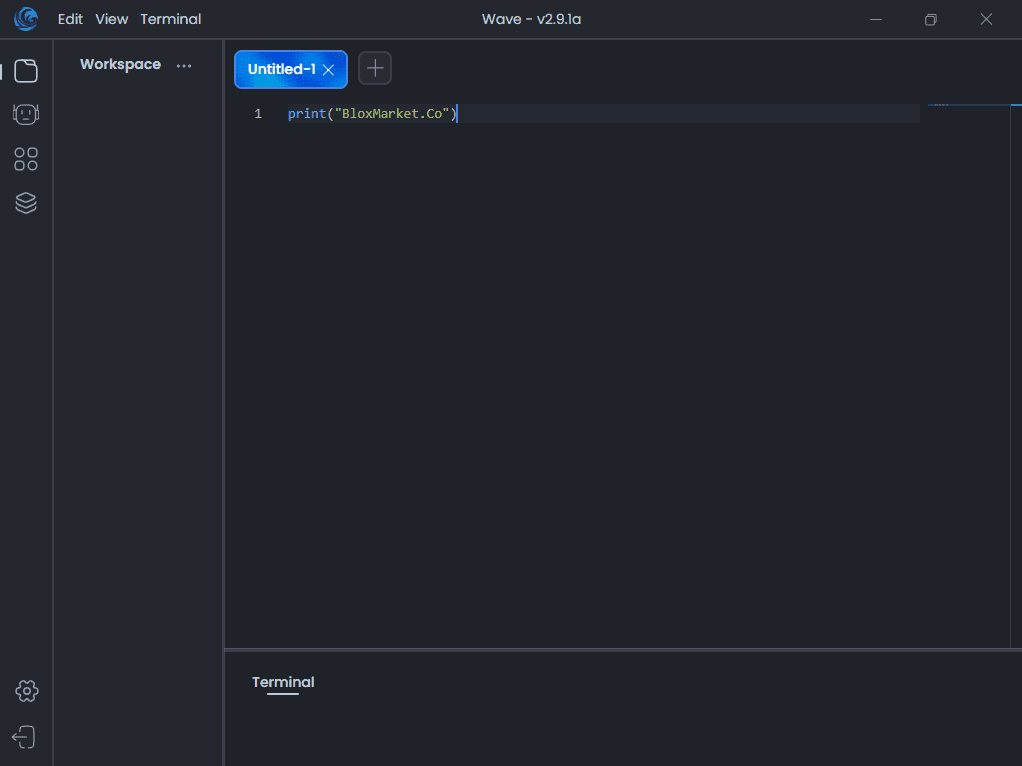Click the print("BloxMarket.Co") code line
Screen dimensions: 1022x766
372,113
